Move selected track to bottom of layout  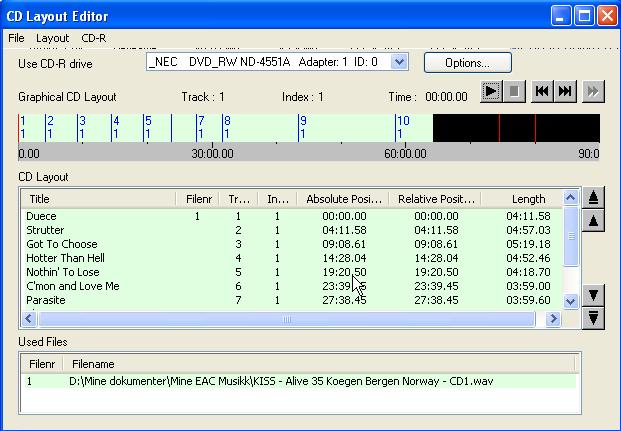593,318
